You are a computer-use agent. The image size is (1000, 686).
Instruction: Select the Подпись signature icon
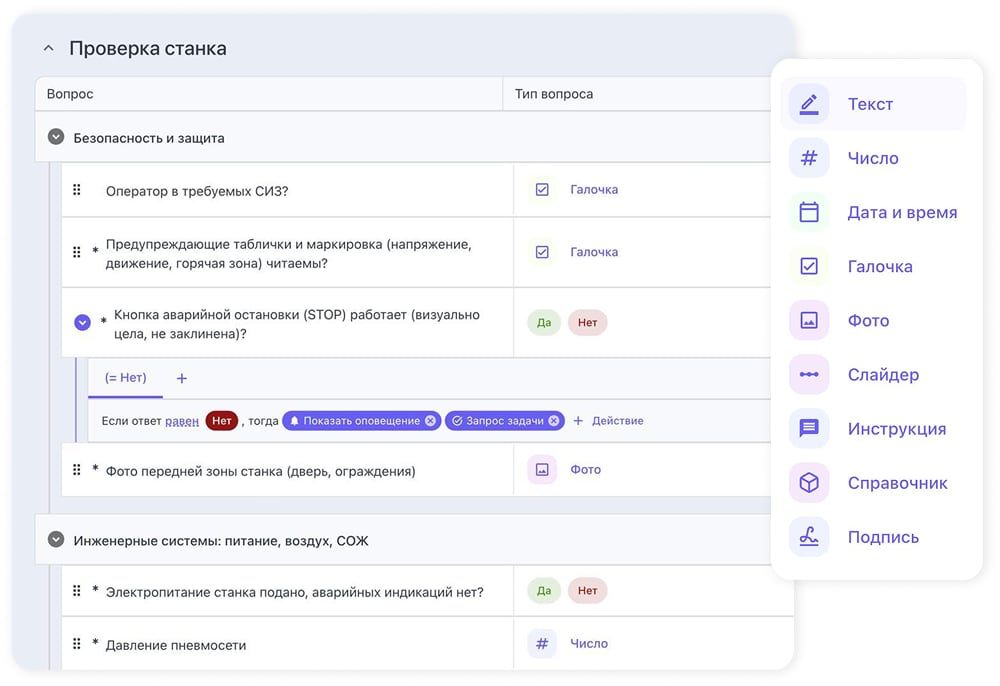[x=809, y=537]
